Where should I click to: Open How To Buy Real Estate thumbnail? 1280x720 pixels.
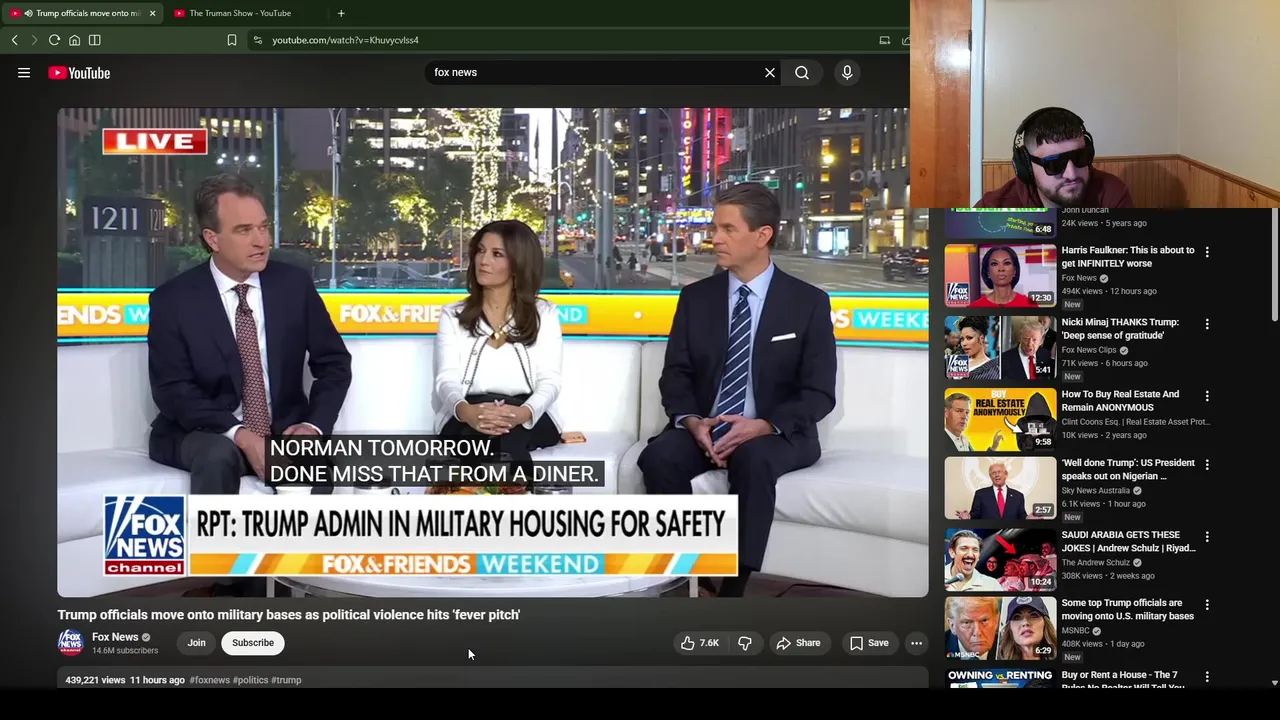[1000, 419]
